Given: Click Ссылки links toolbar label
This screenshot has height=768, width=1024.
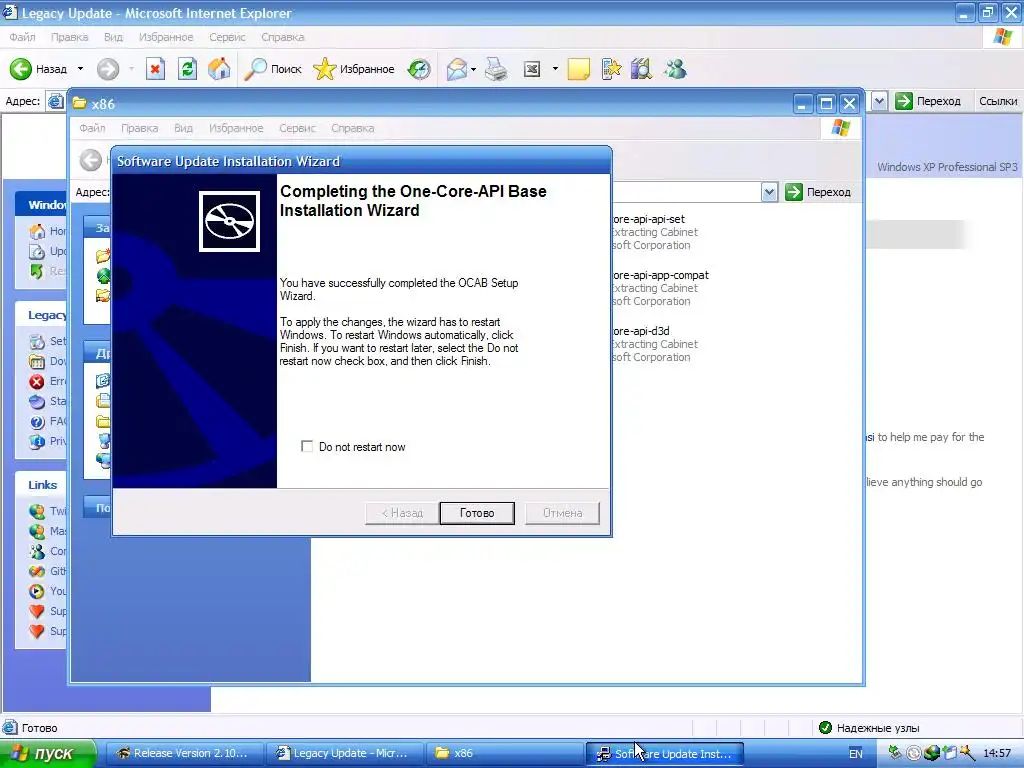Looking at the screenshot, I should [998, 101].
